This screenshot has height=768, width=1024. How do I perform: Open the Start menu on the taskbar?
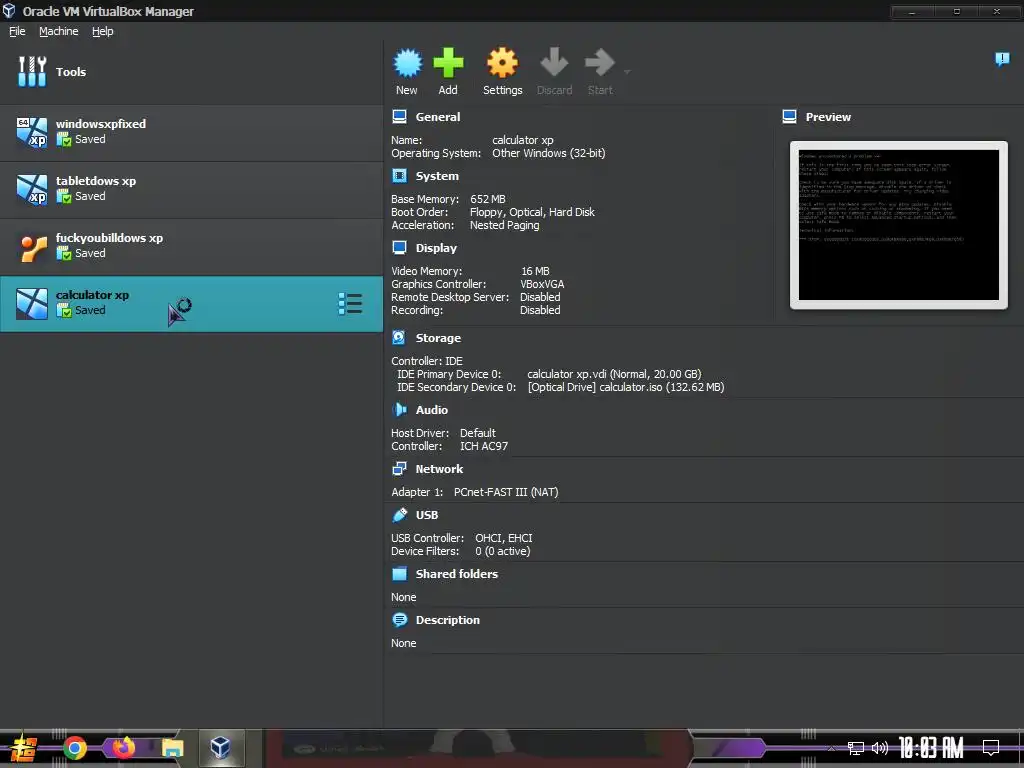24,748
